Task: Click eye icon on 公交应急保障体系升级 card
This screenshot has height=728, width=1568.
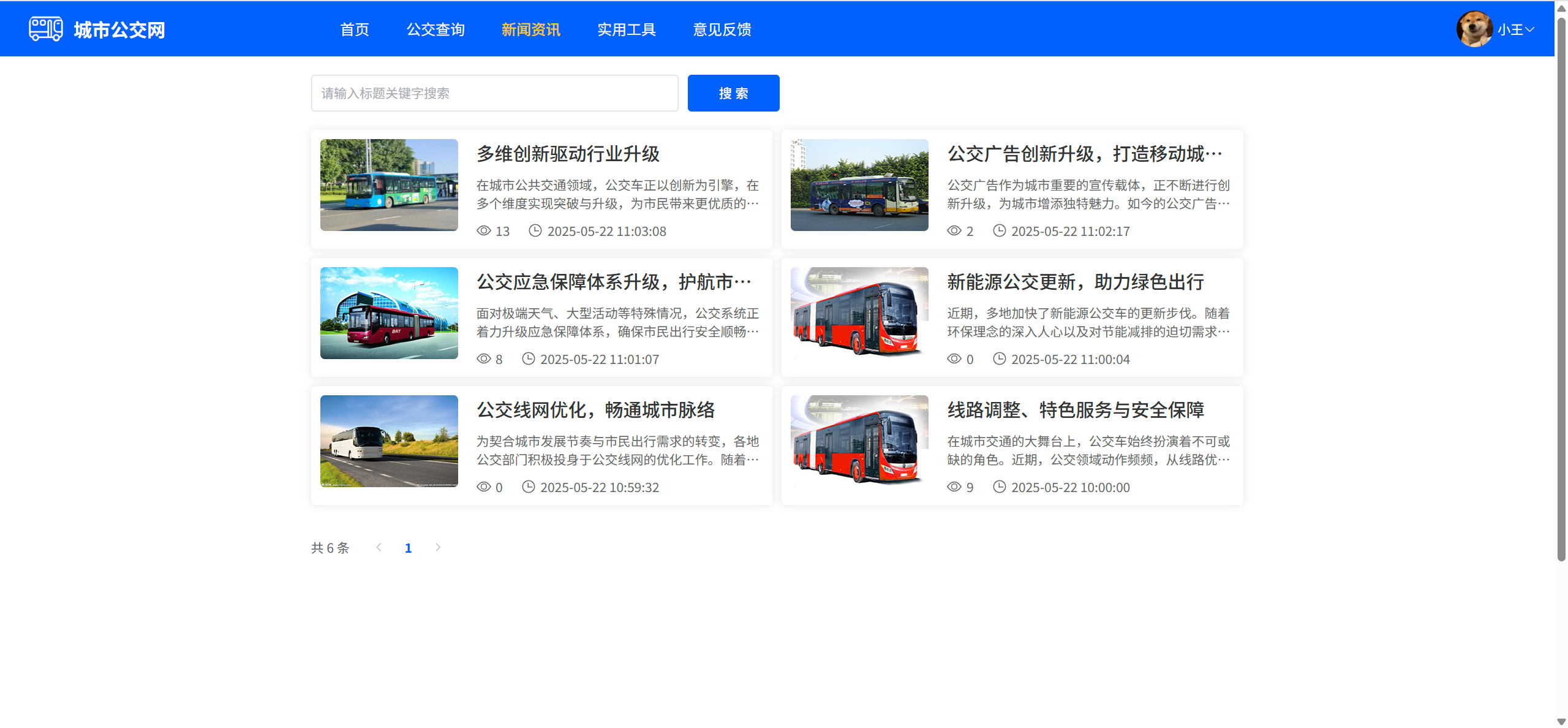Action: [484, 358]
